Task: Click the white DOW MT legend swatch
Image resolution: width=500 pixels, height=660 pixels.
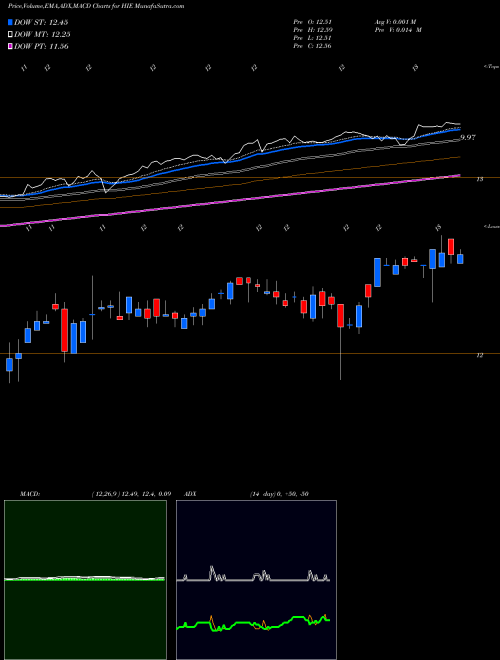Action: pyautogui.click(x=11, y=35)
